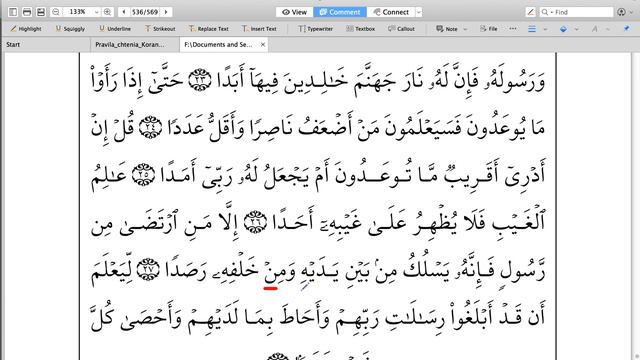Screen dimensions: 640x360
Task: Click the verse 27 marker ornament
Action: pos(148,269)
